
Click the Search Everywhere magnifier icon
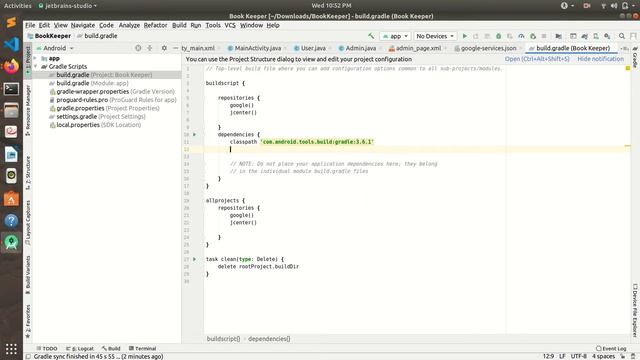click(x=622, y=36)
